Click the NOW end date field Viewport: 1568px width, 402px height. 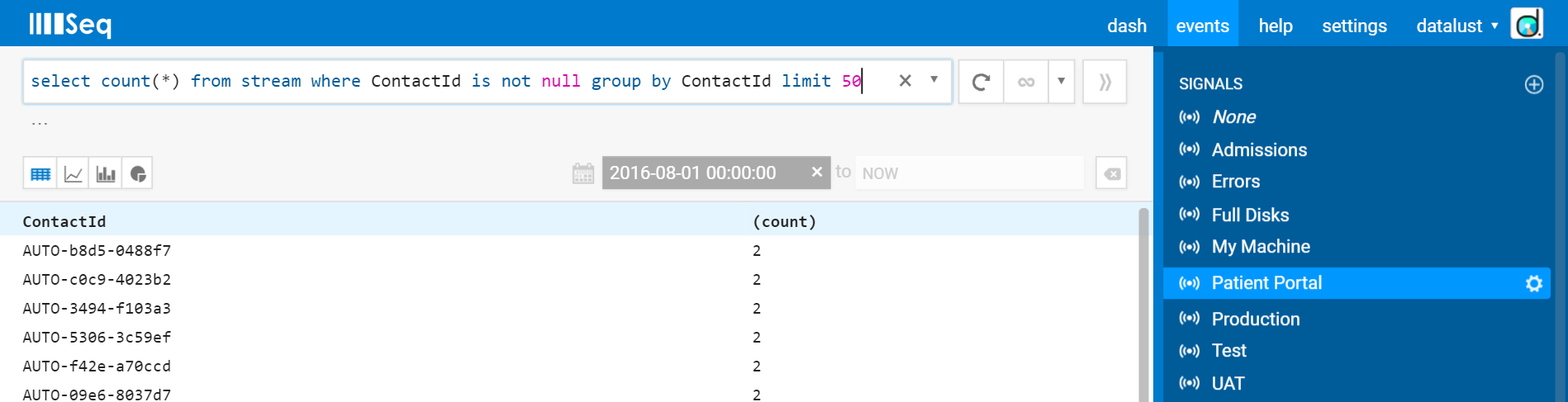(x=969, y=173)
